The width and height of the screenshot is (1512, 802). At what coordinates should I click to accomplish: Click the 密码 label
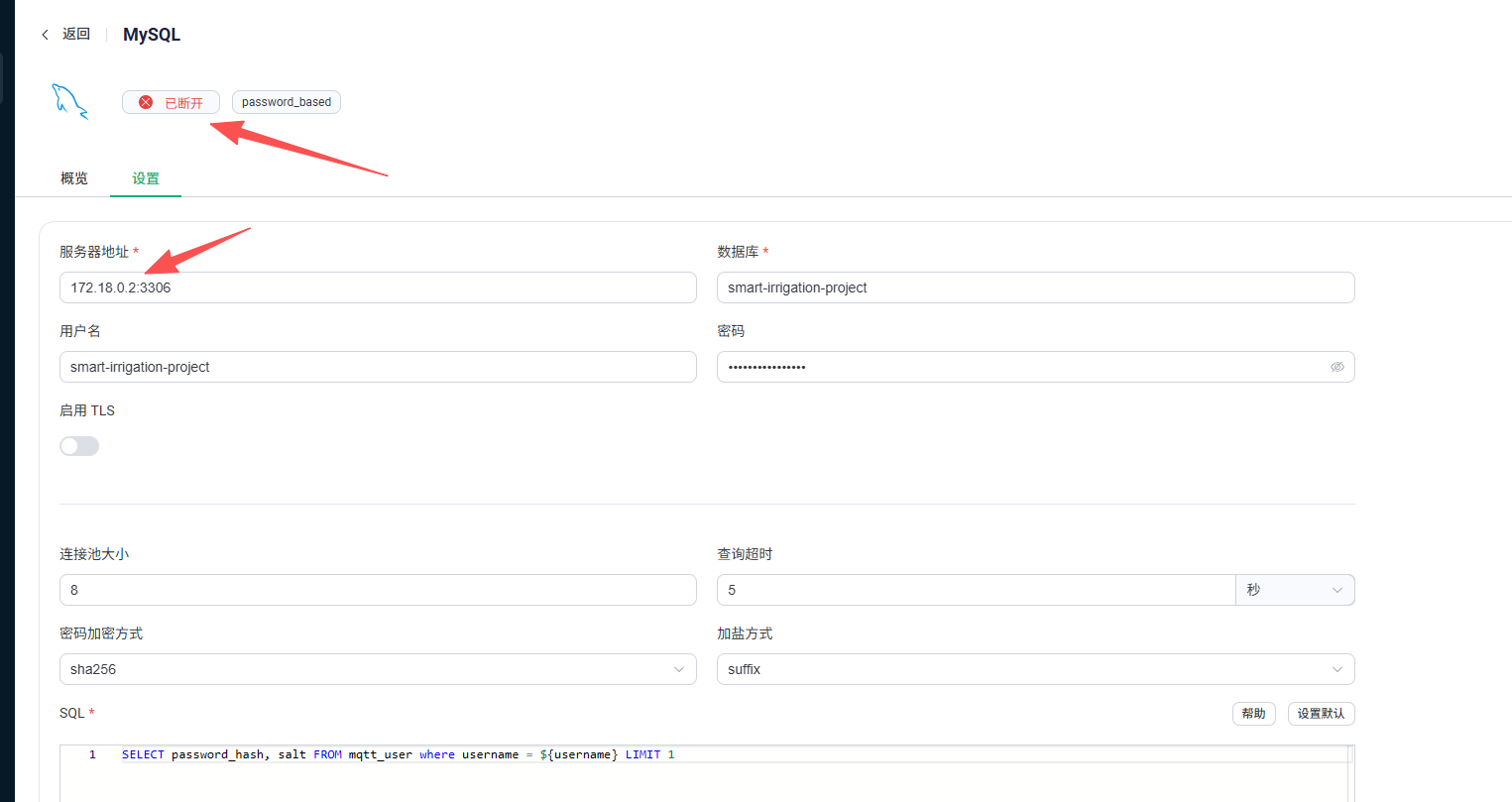(731, 331)
